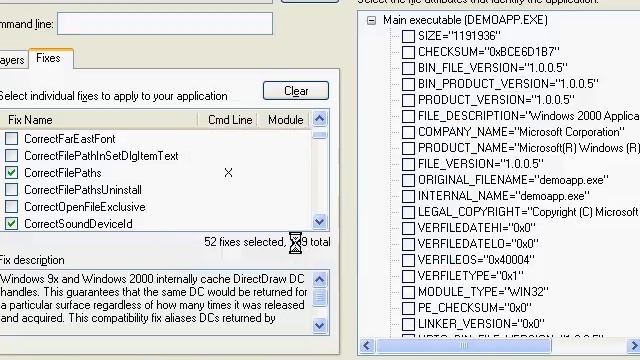The height and width of the screenshot is (360, 640).
Task: Click the attribute tree horizontal scrollbar thumb
Action: [464, 346]
